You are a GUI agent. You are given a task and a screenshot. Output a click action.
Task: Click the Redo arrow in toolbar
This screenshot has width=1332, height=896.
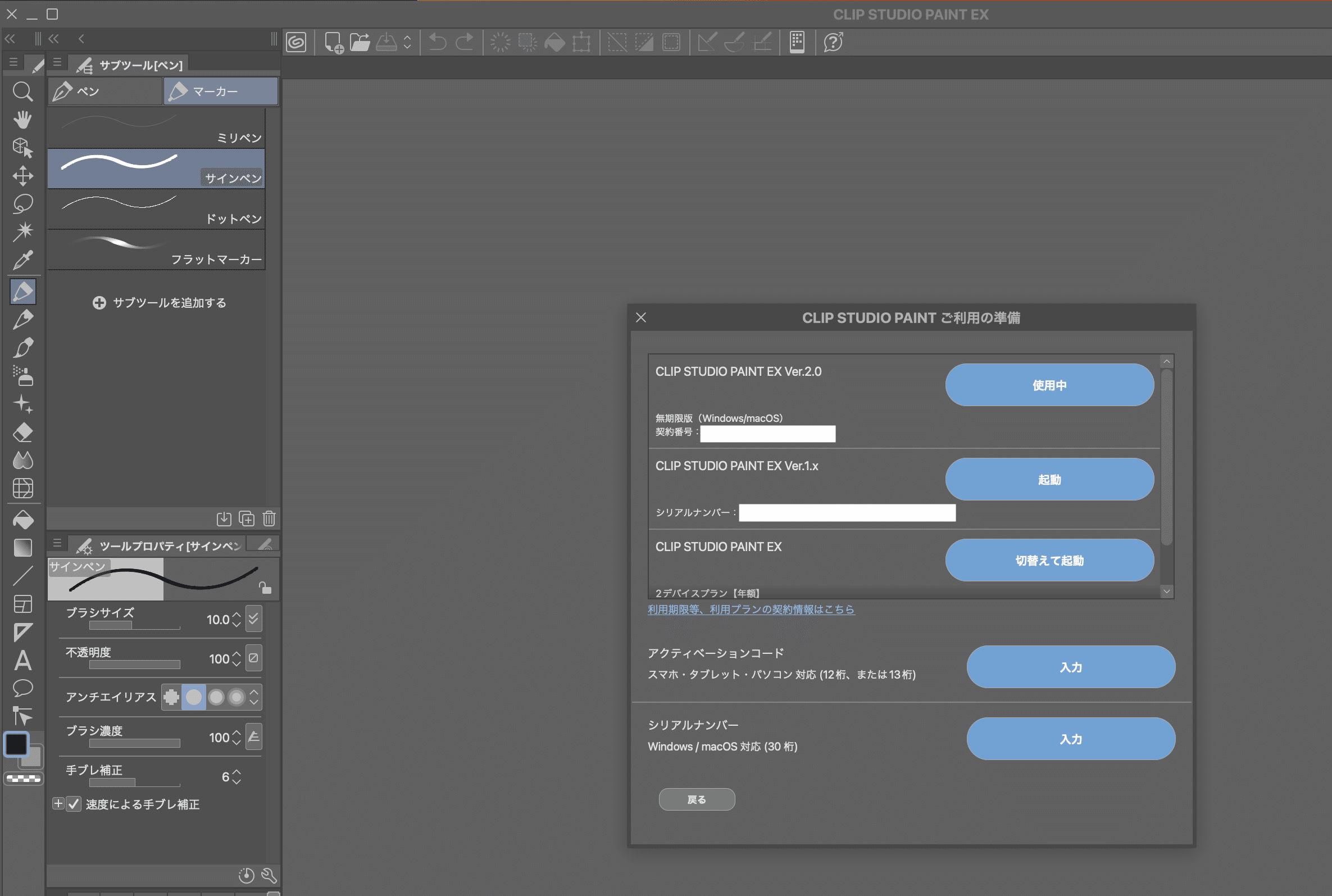(465, 42)
